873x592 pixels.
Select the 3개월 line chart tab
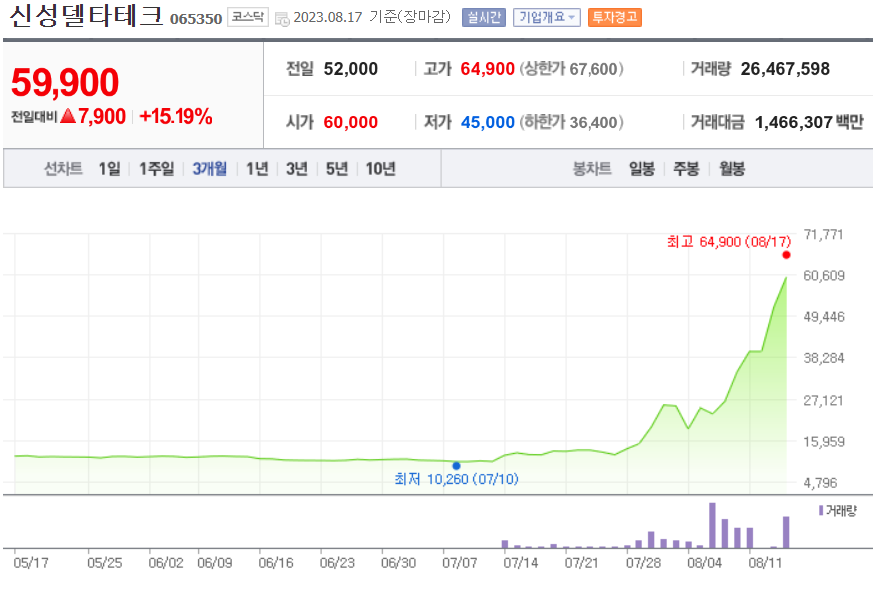(x=209, y=168)
